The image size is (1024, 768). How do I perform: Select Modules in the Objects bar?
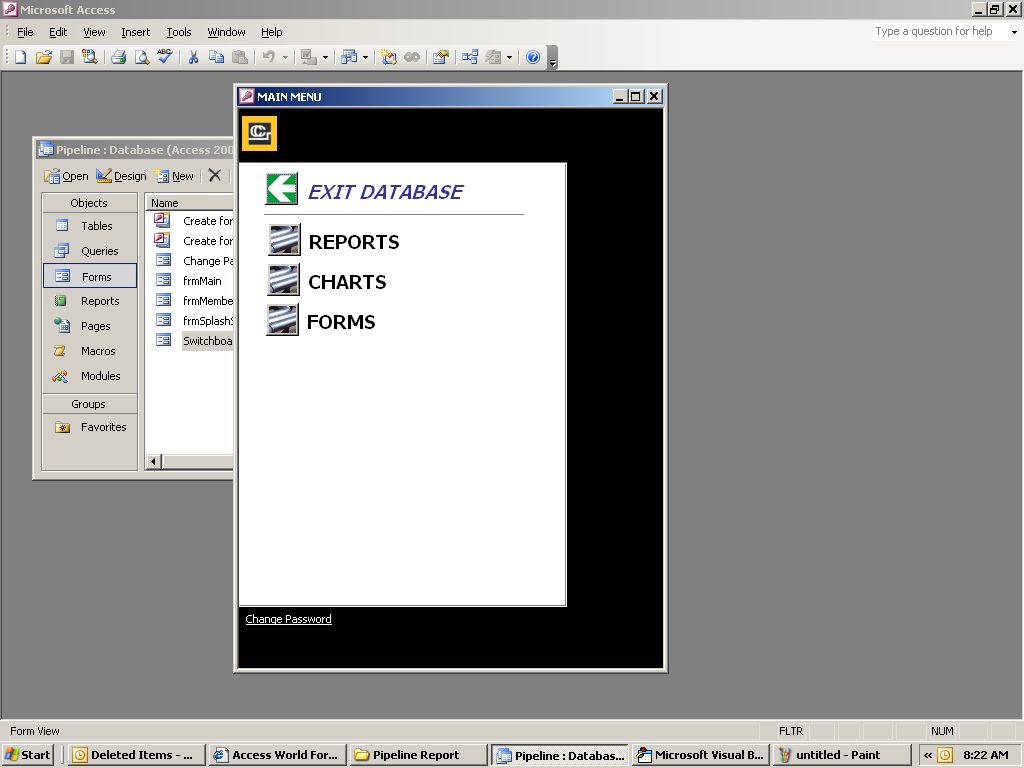90,376
